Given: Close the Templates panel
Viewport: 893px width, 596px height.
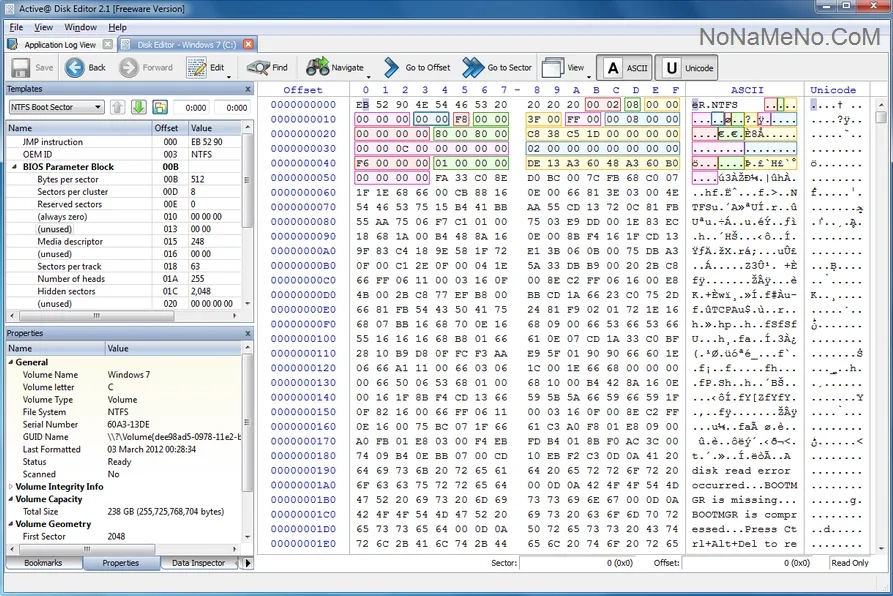Looking at the screenshot, I should (248, 89).
